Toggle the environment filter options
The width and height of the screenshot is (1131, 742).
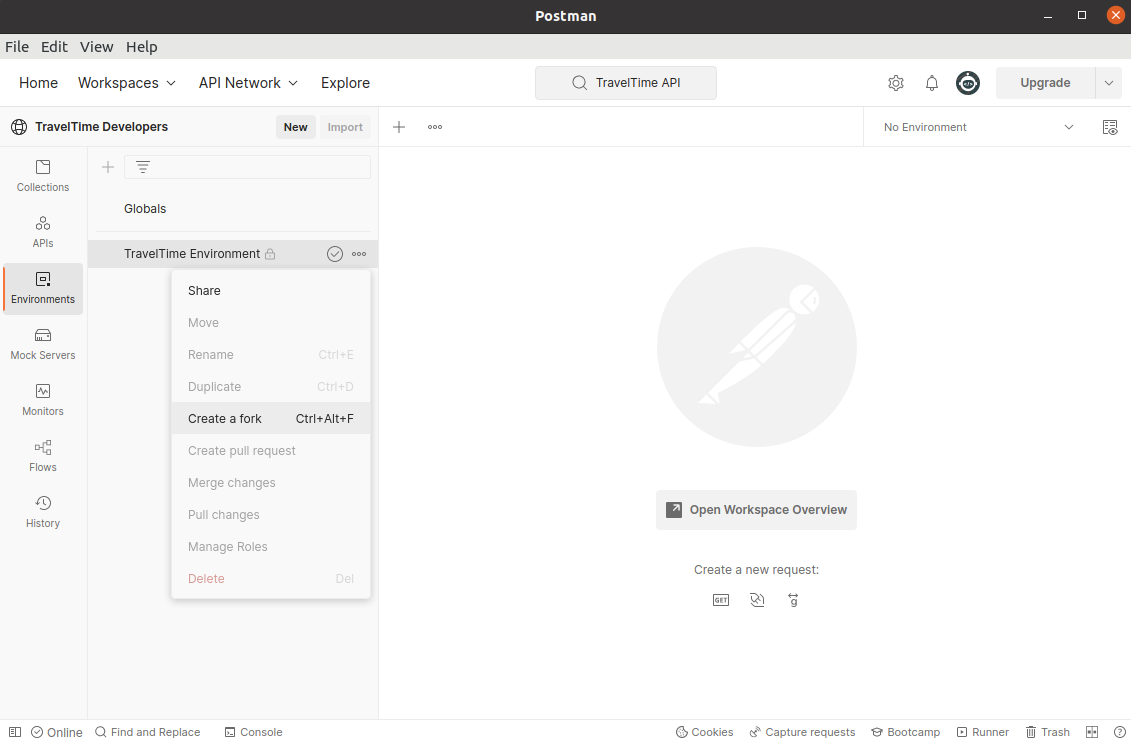pos(143,167)
